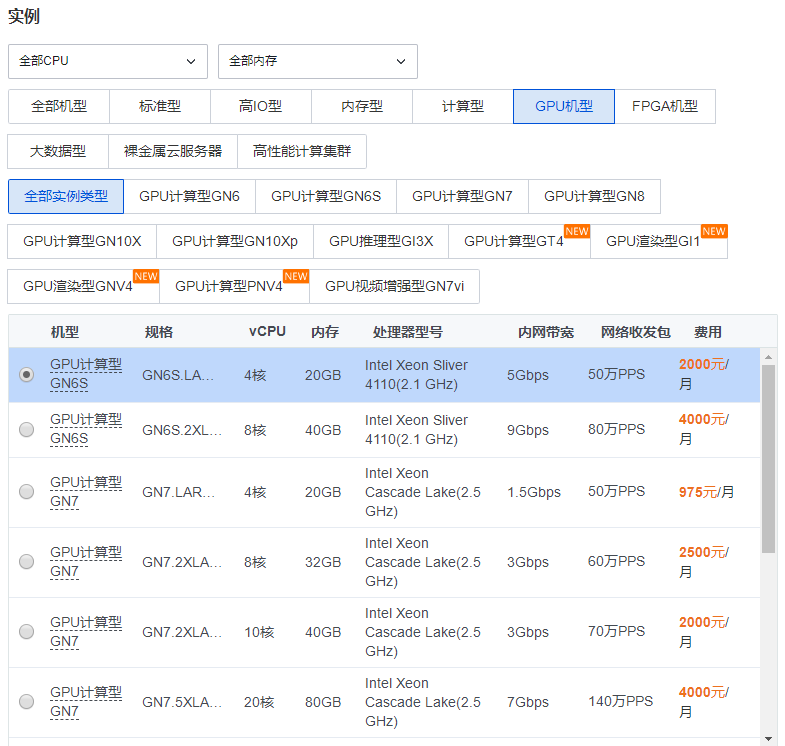The height and width of the screenshot is (746, 785).
Task: Switch to the FPGA机型 tab
Action: (664, 106)
